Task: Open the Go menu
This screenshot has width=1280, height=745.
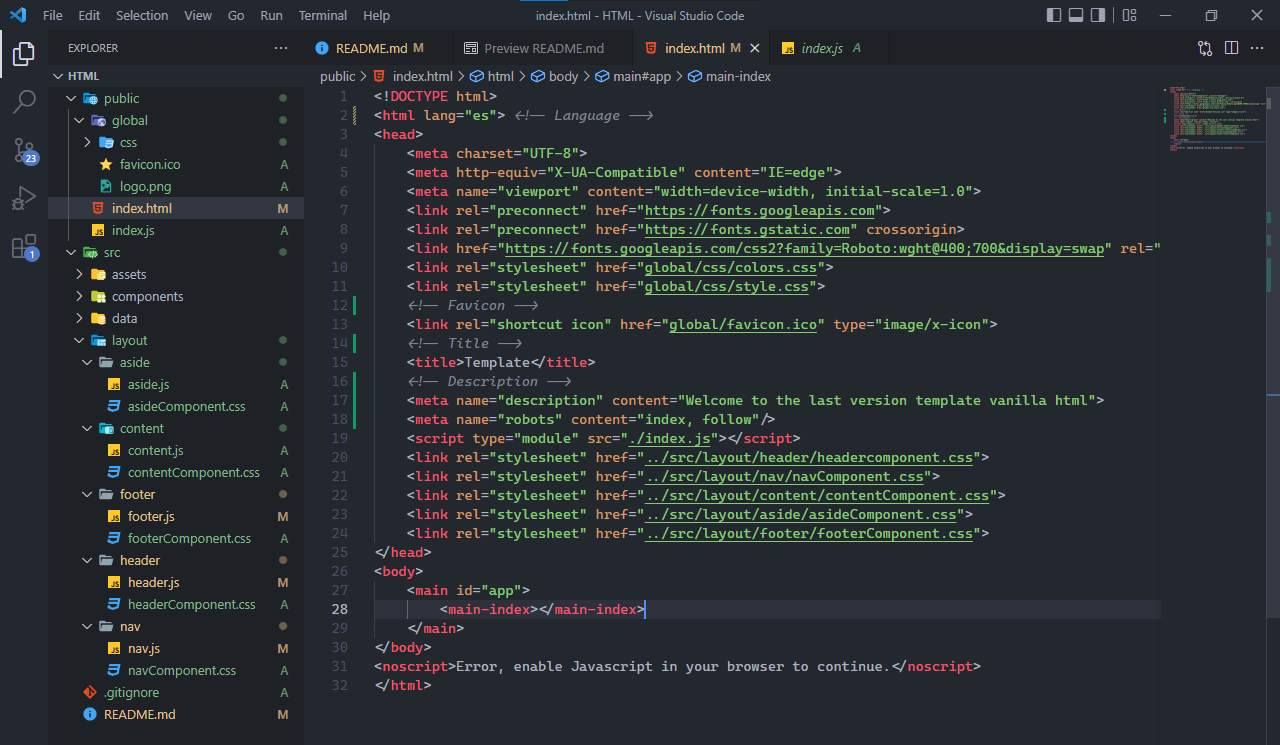Action: [236, 15]
